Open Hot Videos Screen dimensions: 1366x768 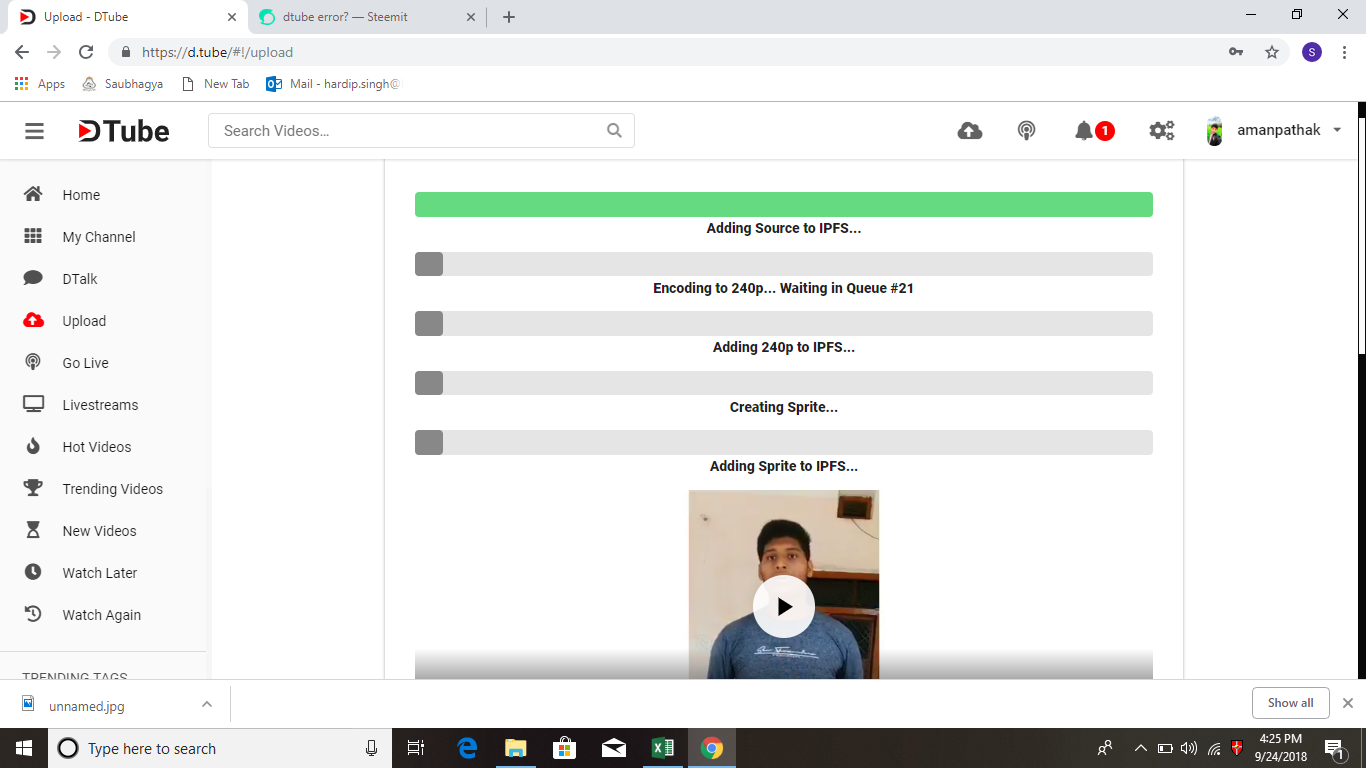(98, 446)
